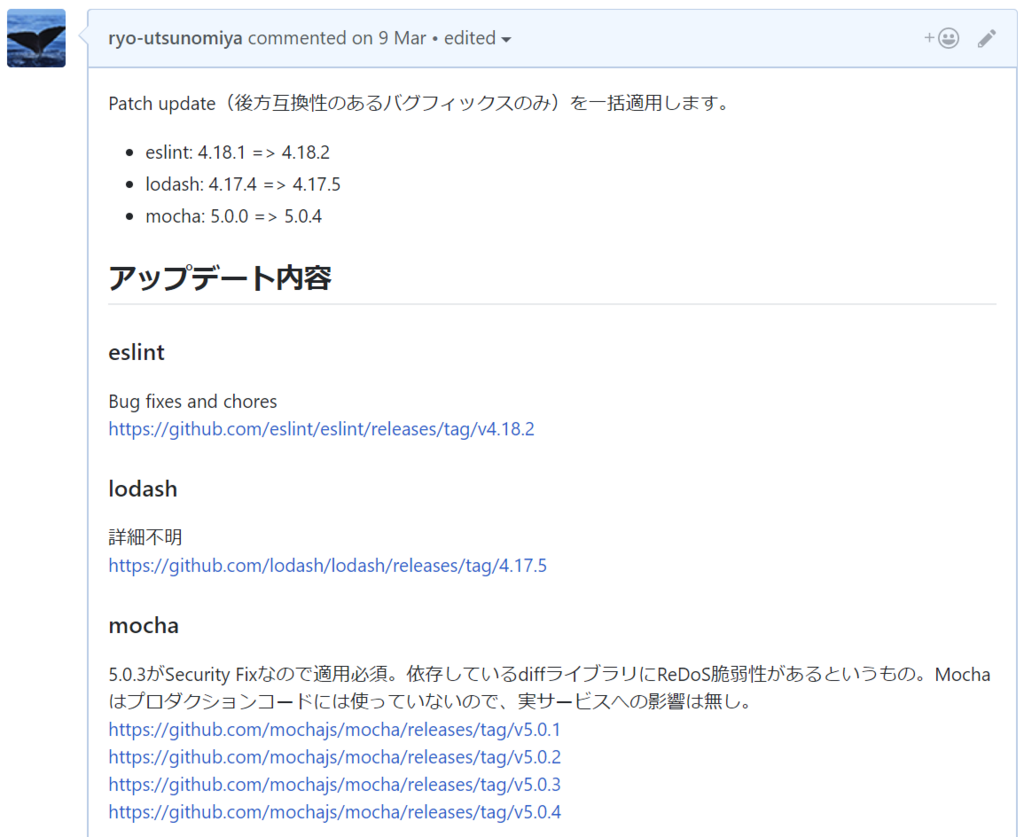Screen dimensions: 1024x837
Task: Click the 'アップデート内容' heading
Action: click(x=220, y=278)
